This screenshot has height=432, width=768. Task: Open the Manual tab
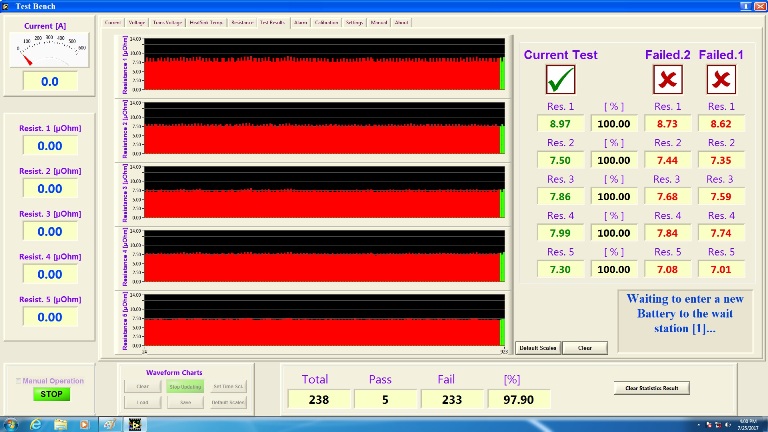(379, 23)
